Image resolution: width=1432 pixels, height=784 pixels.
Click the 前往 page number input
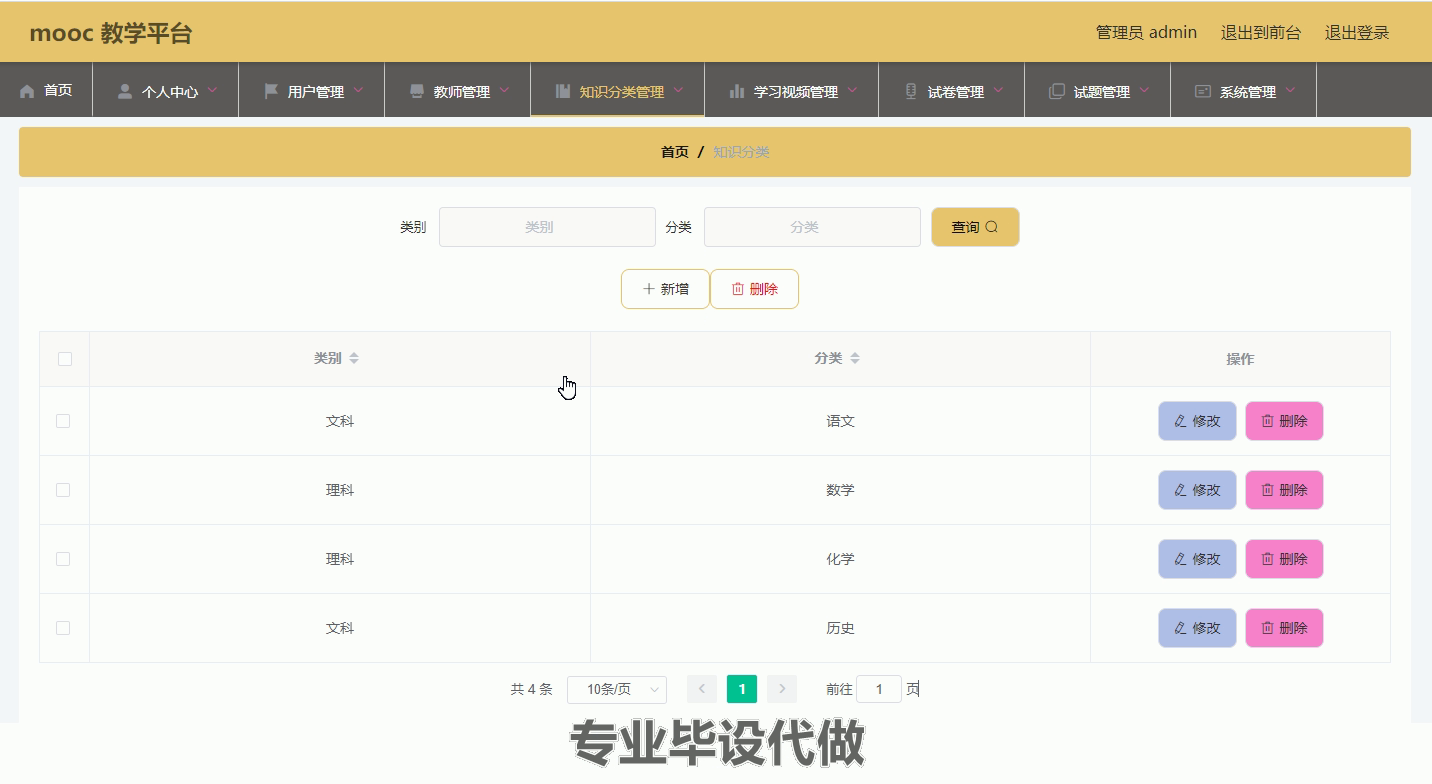click(879, 689)
